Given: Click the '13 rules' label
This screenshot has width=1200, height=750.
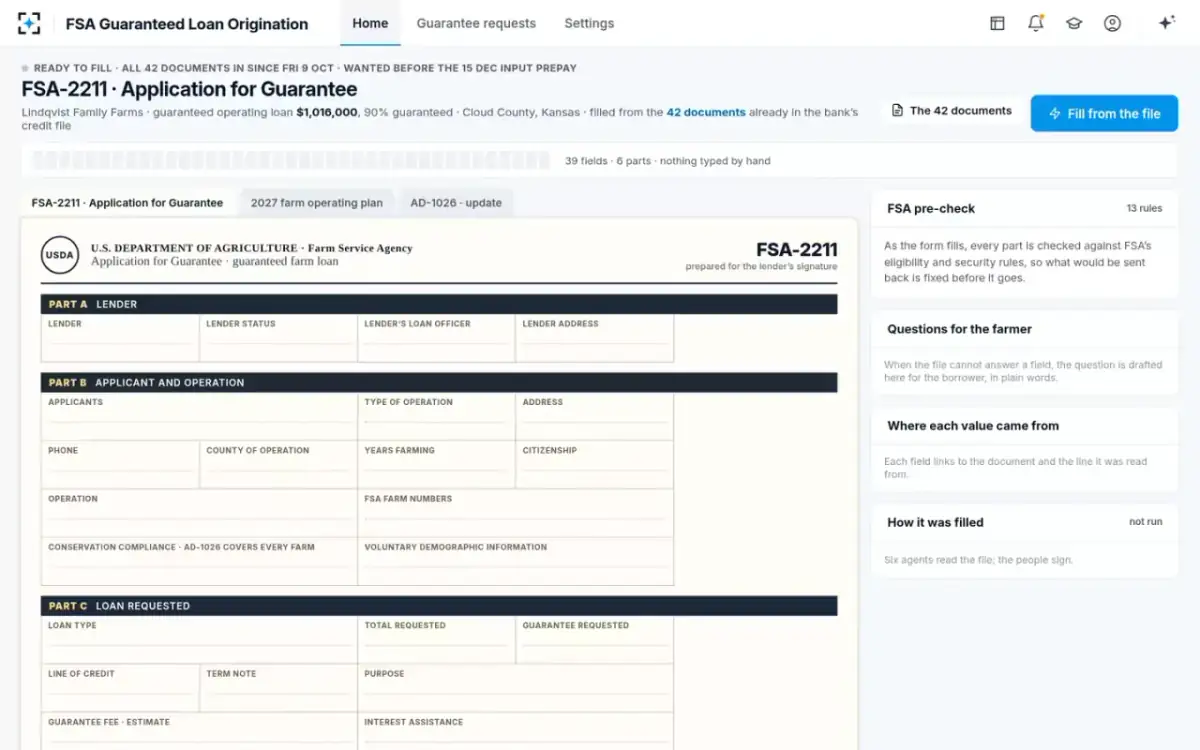Looking at the screenshot, I should click(1144, 209).
